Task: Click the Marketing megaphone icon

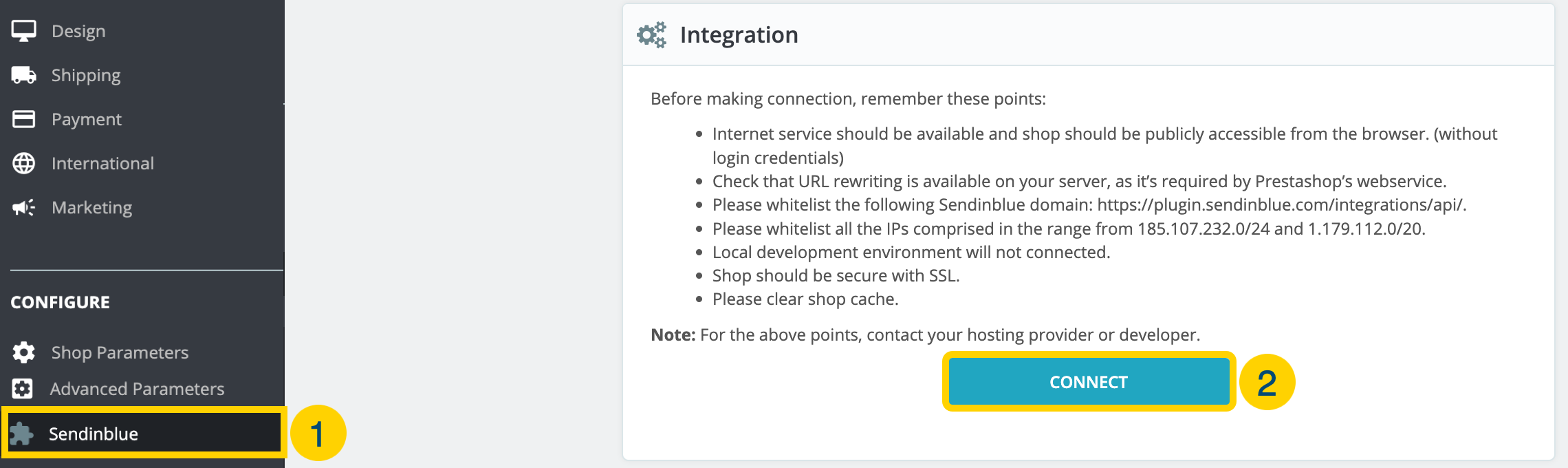Action: pos(24,207)
